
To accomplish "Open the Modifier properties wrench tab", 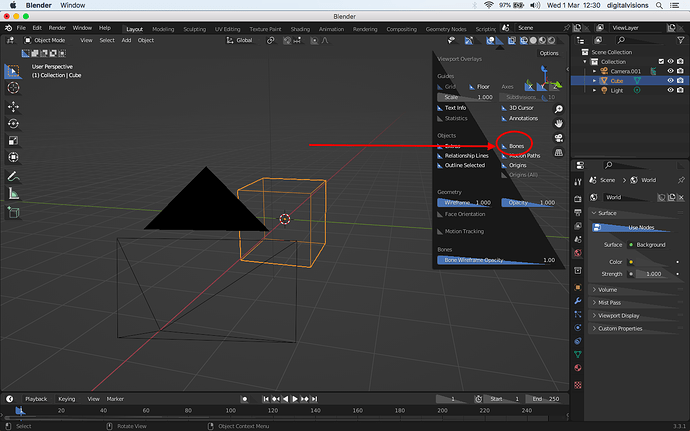I will click(578, 301).
